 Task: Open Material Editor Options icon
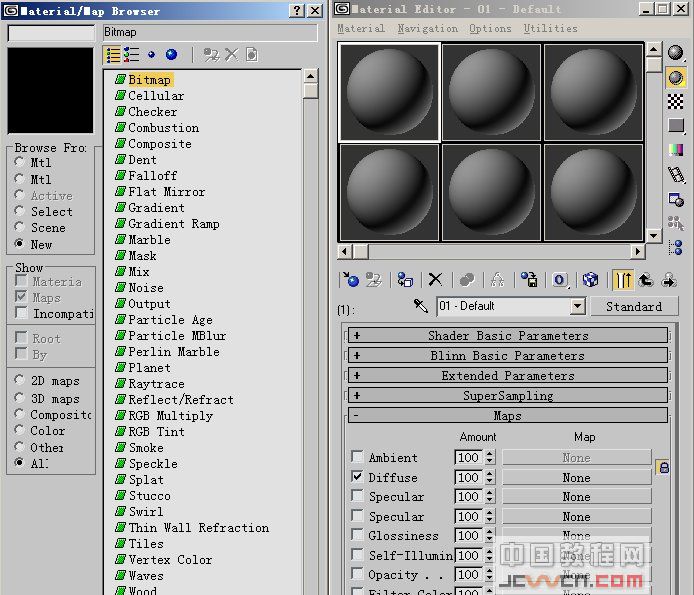click(675, 199)
